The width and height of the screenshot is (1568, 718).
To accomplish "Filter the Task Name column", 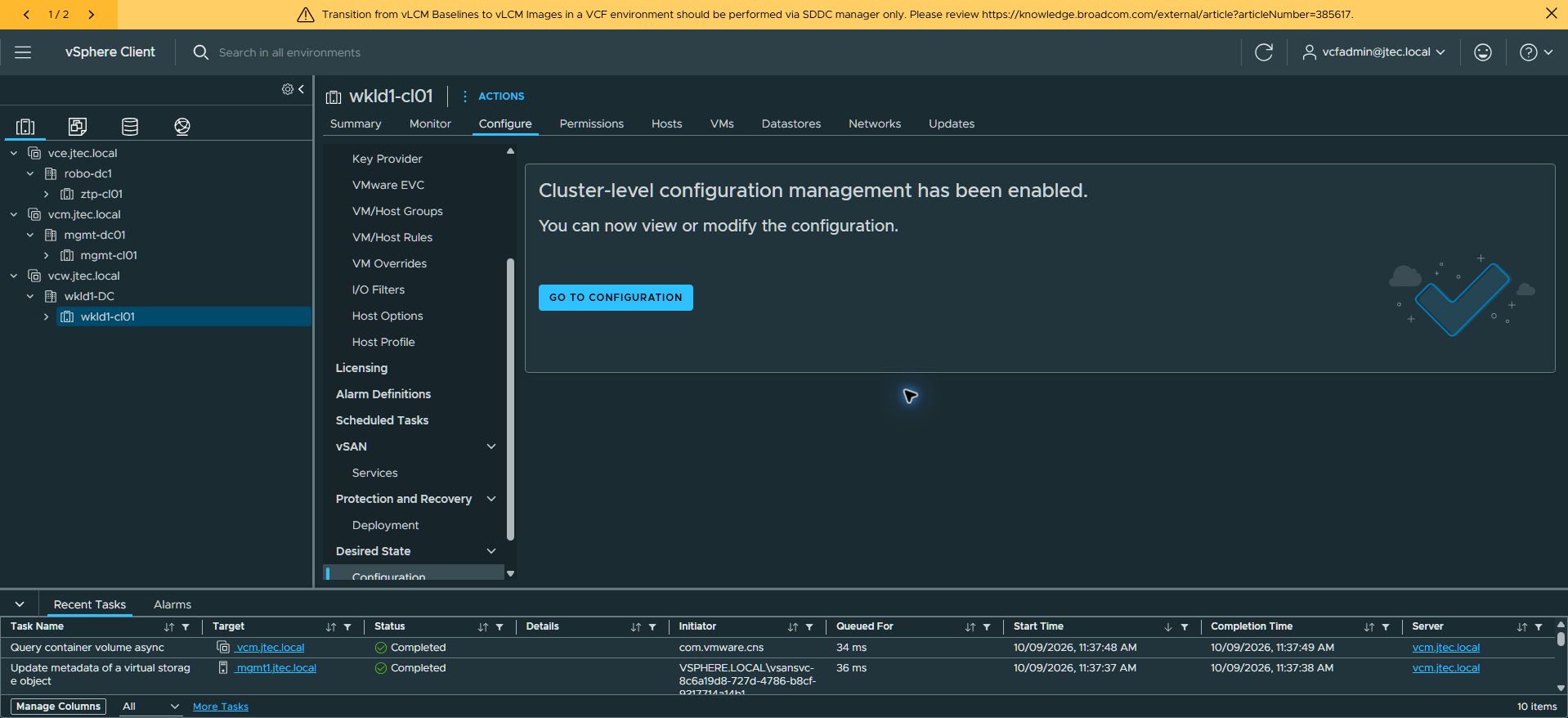I will point(186,627).
